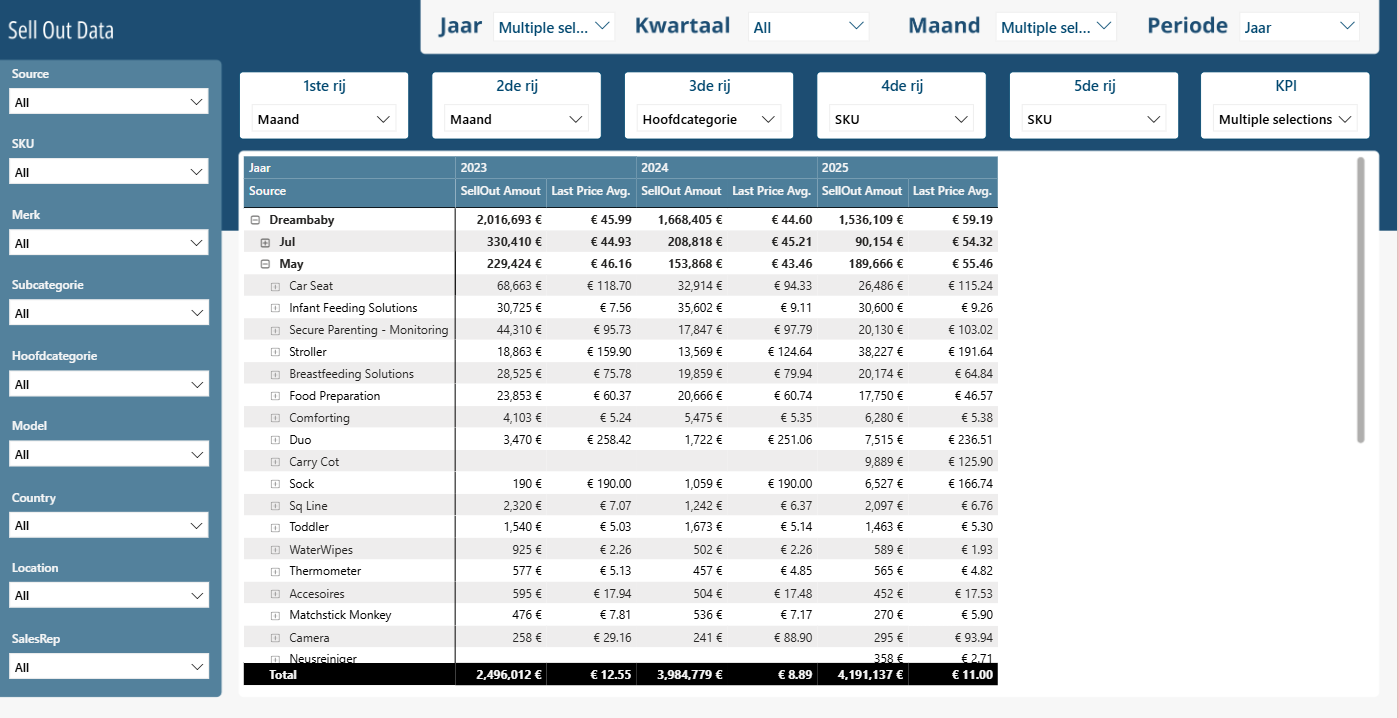
Task: Expand the Jul row
Action: click(265, 242)
